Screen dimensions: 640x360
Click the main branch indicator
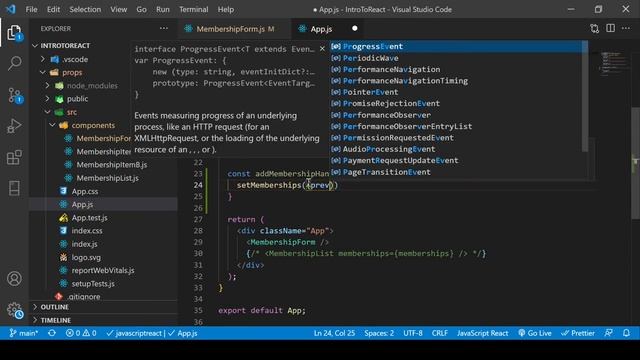[x=24, y=333]
